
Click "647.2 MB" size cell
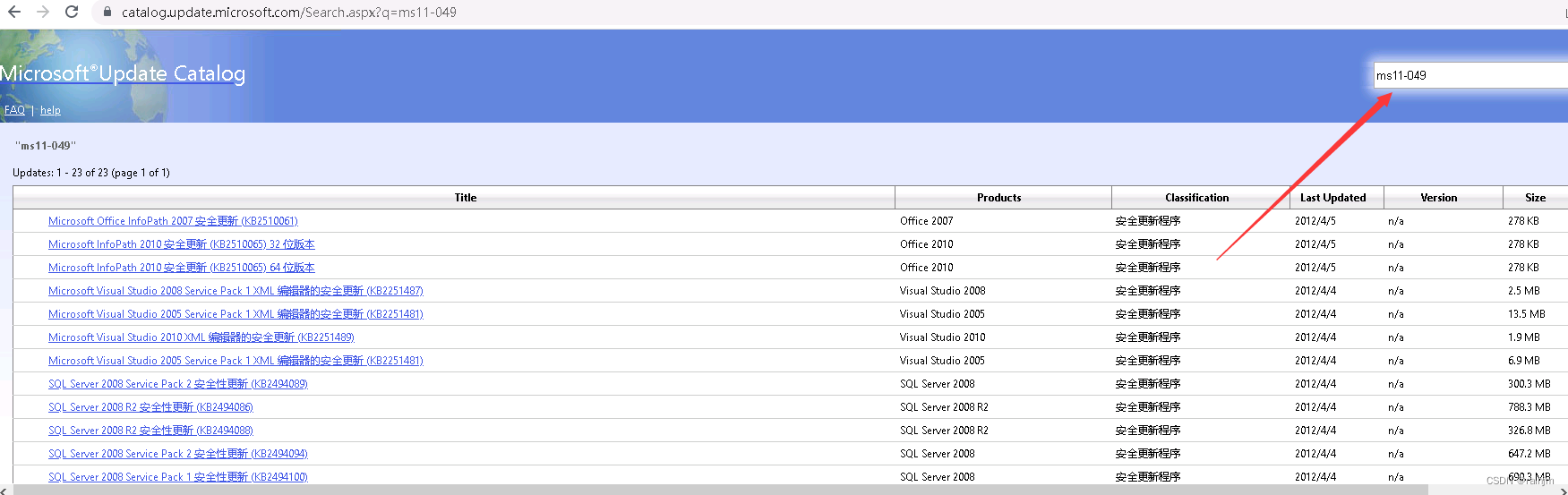[1529, 454]
